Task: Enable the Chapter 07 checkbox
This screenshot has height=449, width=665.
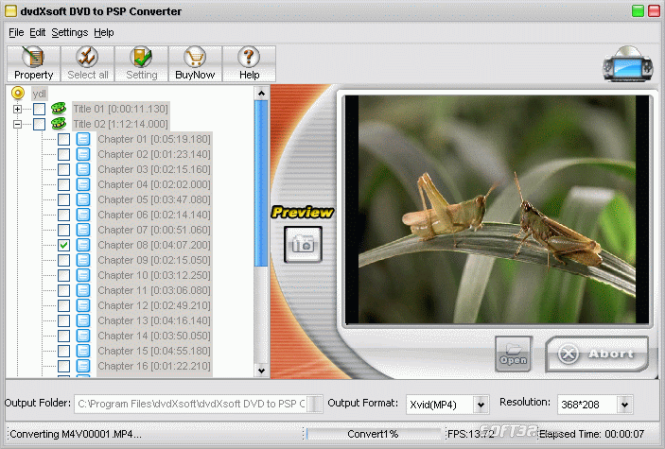Action: click(x=64, y=230)
